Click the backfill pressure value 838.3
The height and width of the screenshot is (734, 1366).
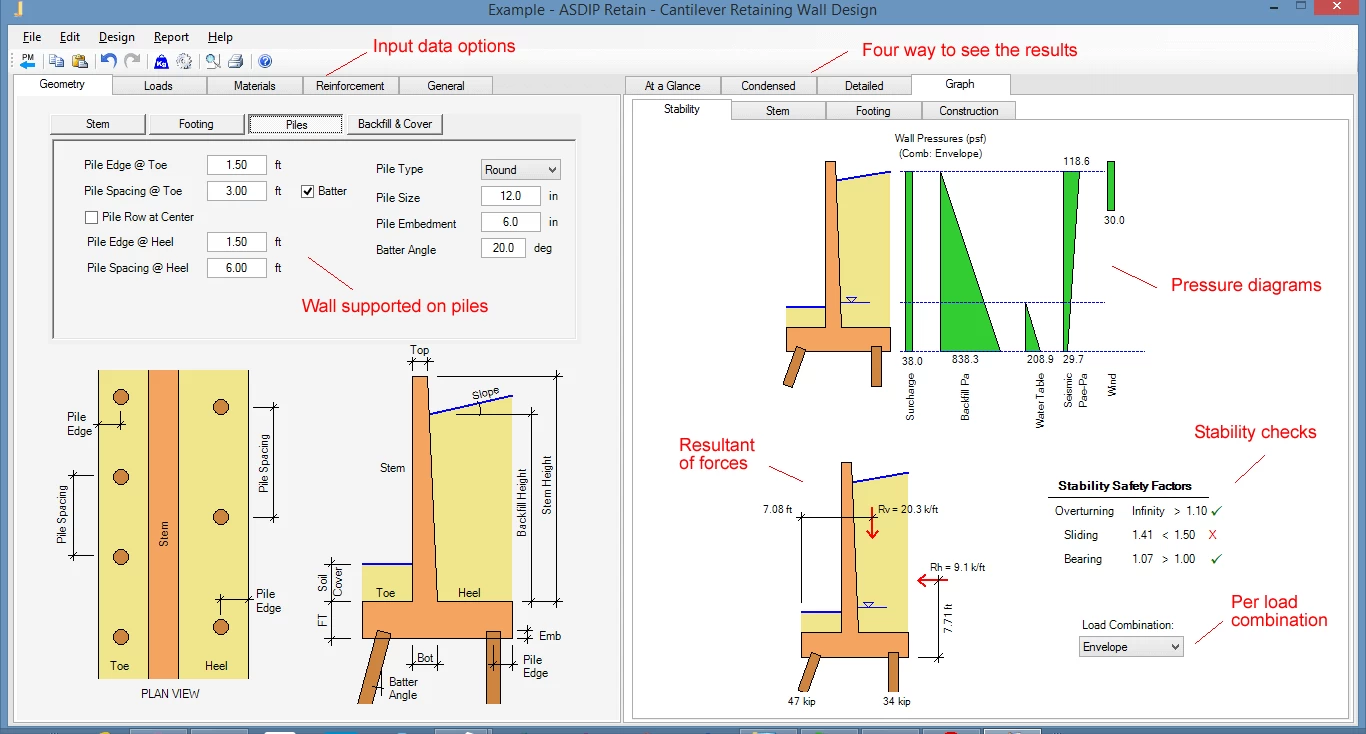coord(966,360)
